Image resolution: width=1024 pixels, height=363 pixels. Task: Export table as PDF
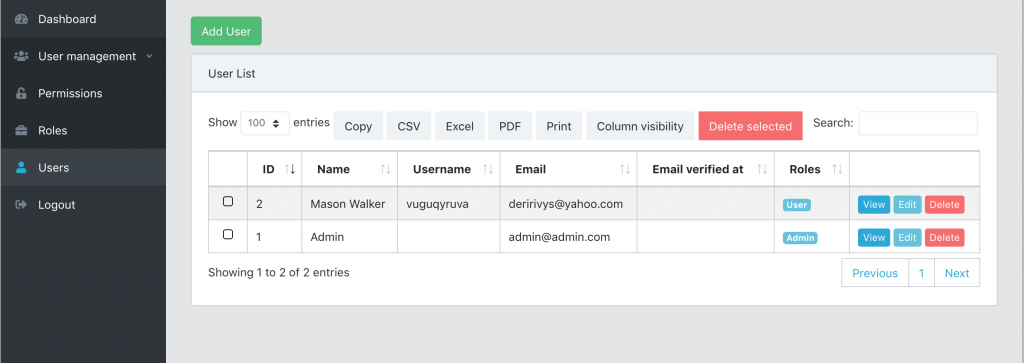(x=510, y=126)
